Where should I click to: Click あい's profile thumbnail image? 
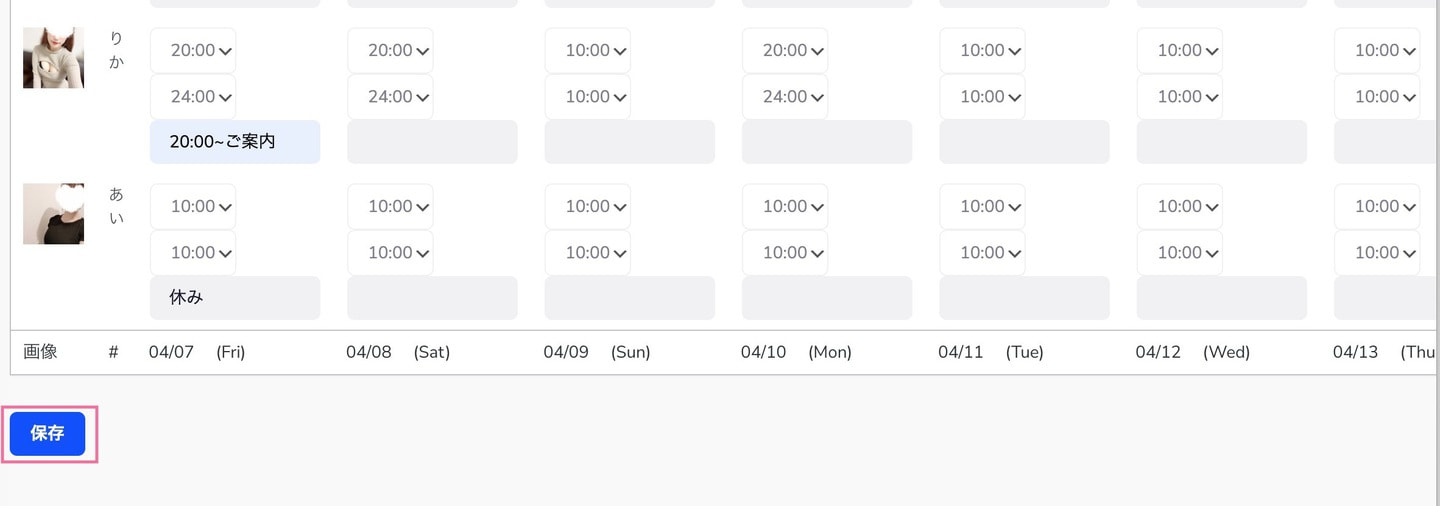tap(53, 214)
